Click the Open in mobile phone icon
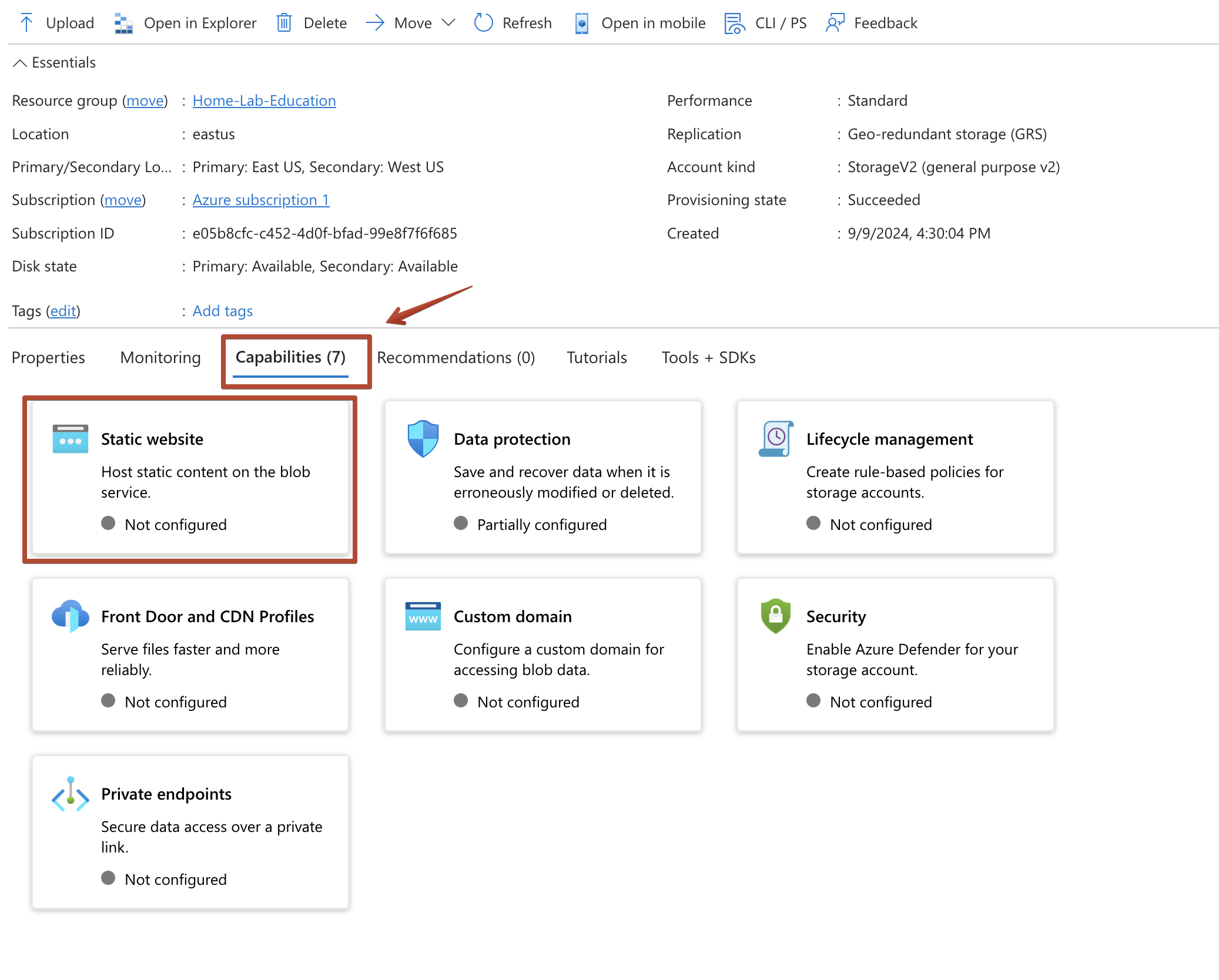The image size is (1219, 980). (x=581, y=24)
